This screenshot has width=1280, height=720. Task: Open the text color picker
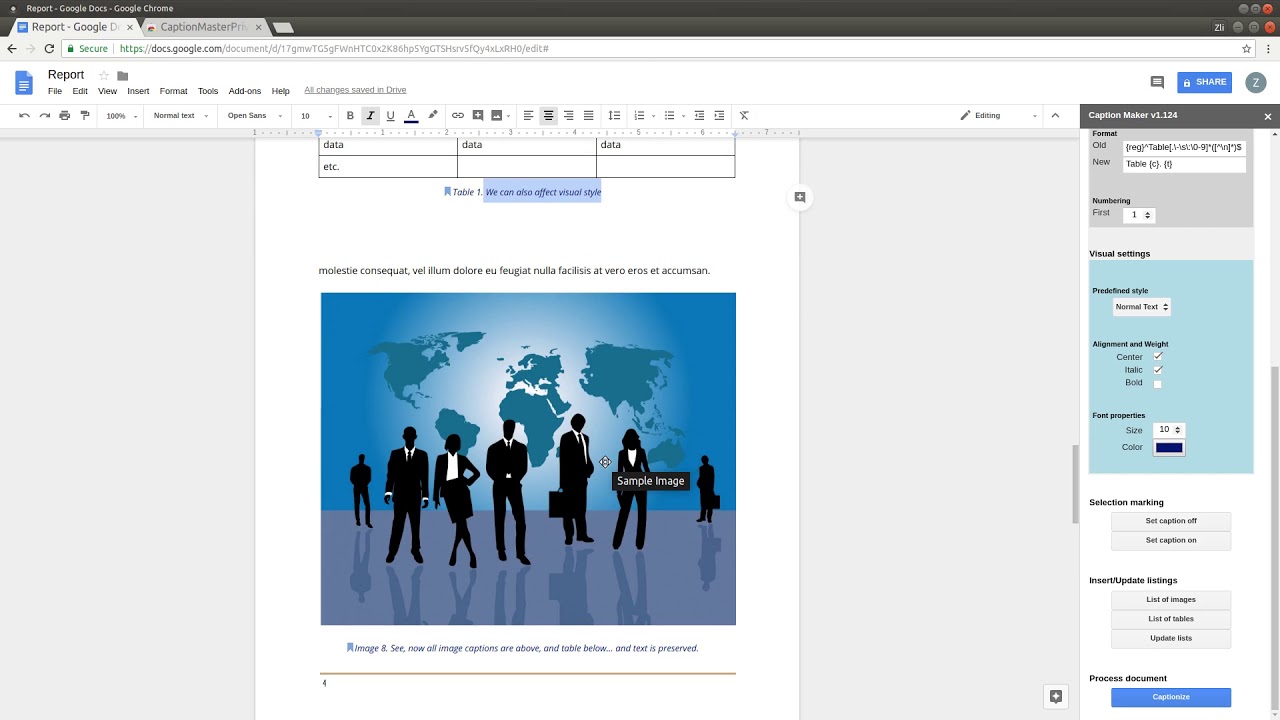tap(411, 116)
